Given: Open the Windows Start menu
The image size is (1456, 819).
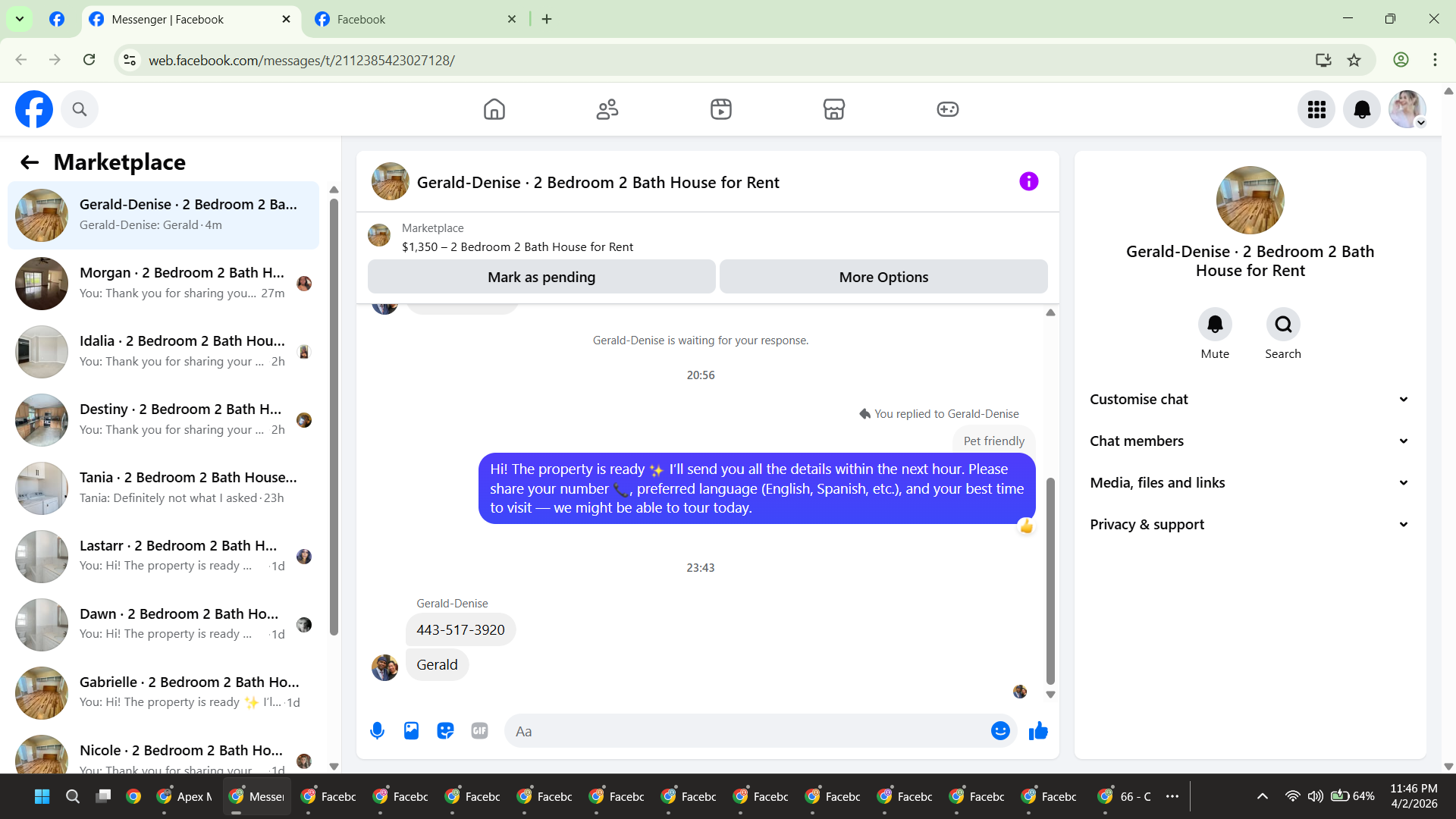Looking at the screenshot, I should pos(42,796).
